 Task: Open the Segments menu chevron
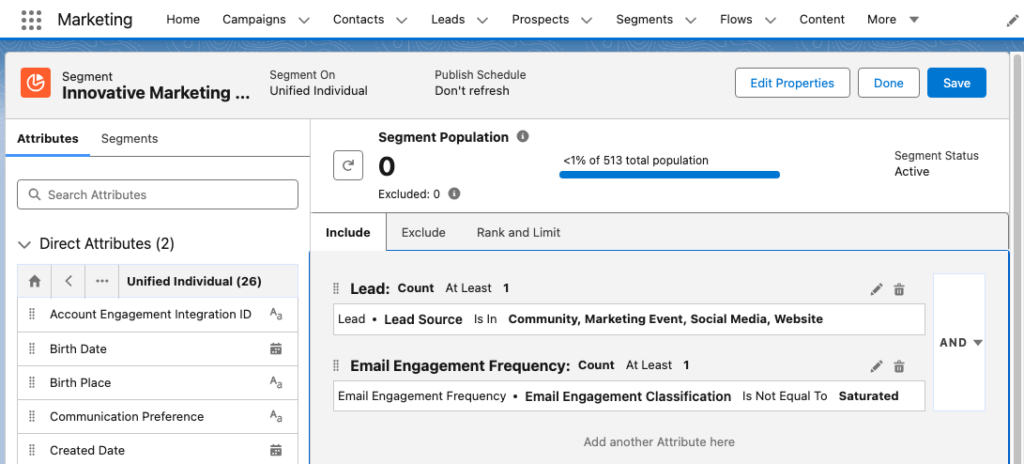pos(690,20)
